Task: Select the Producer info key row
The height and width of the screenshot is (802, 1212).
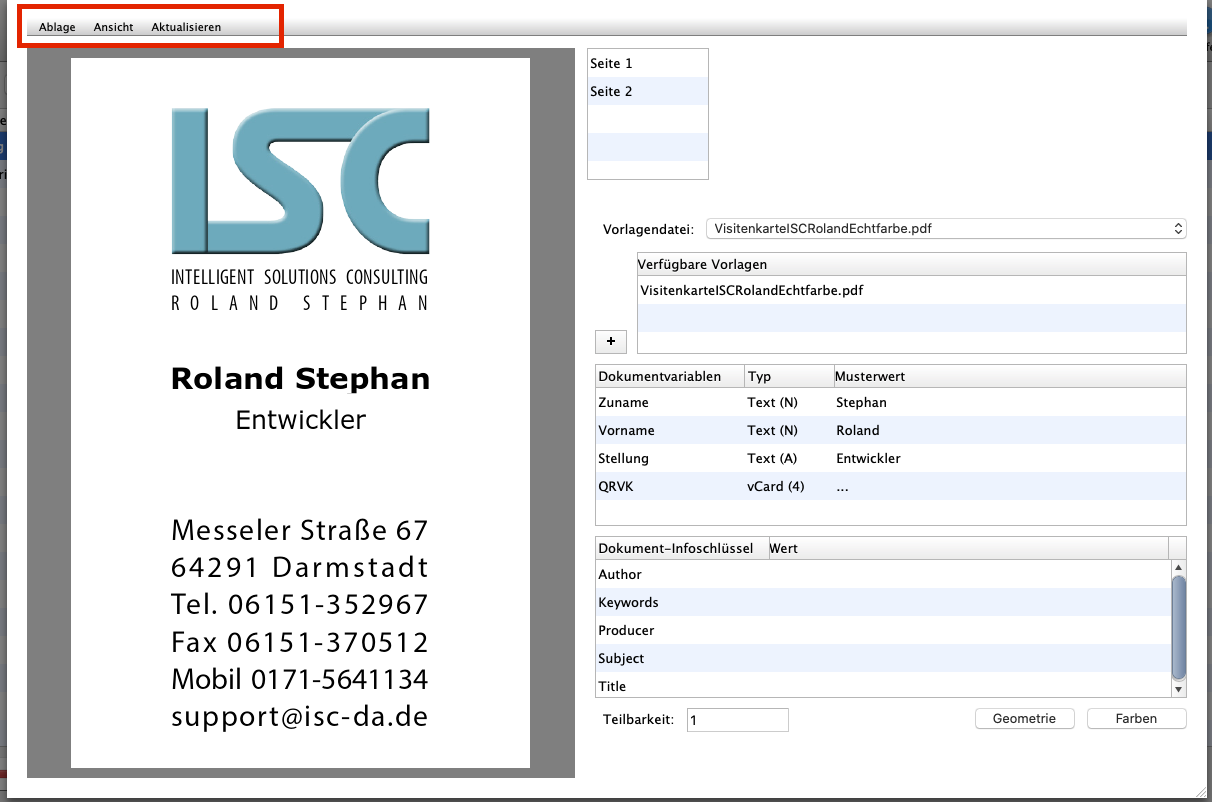Action: 883,630
